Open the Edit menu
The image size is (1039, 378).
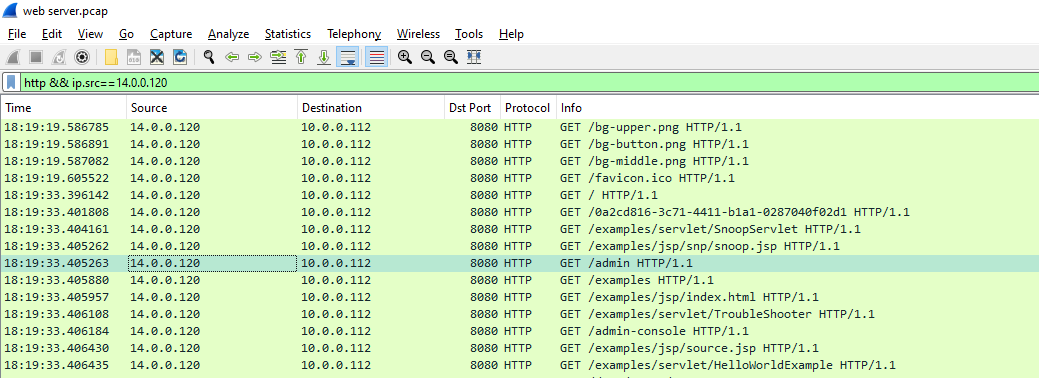point(52,34)
